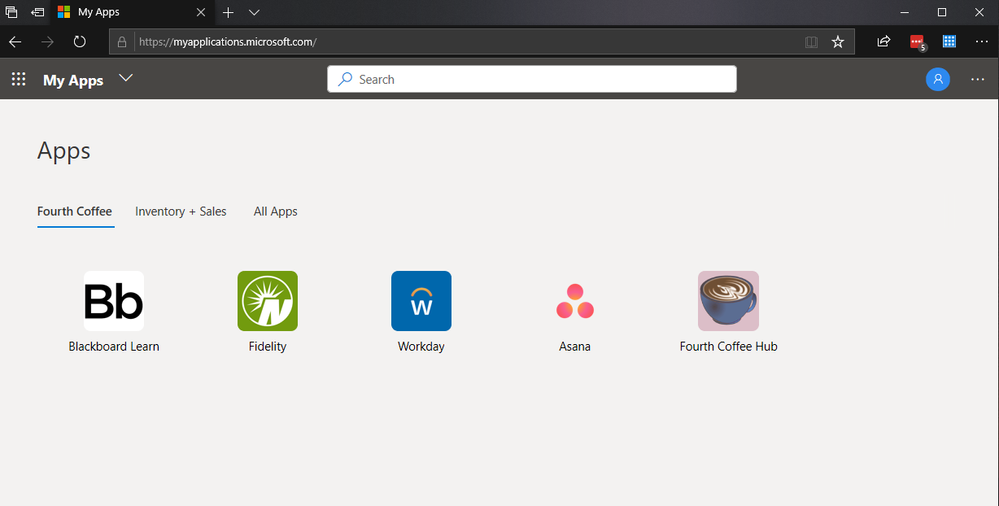This screenshot has width=999, height=506.
Task: Open the Fourth Coffee Hub coffee cup icon
Action: coord(728,301)
